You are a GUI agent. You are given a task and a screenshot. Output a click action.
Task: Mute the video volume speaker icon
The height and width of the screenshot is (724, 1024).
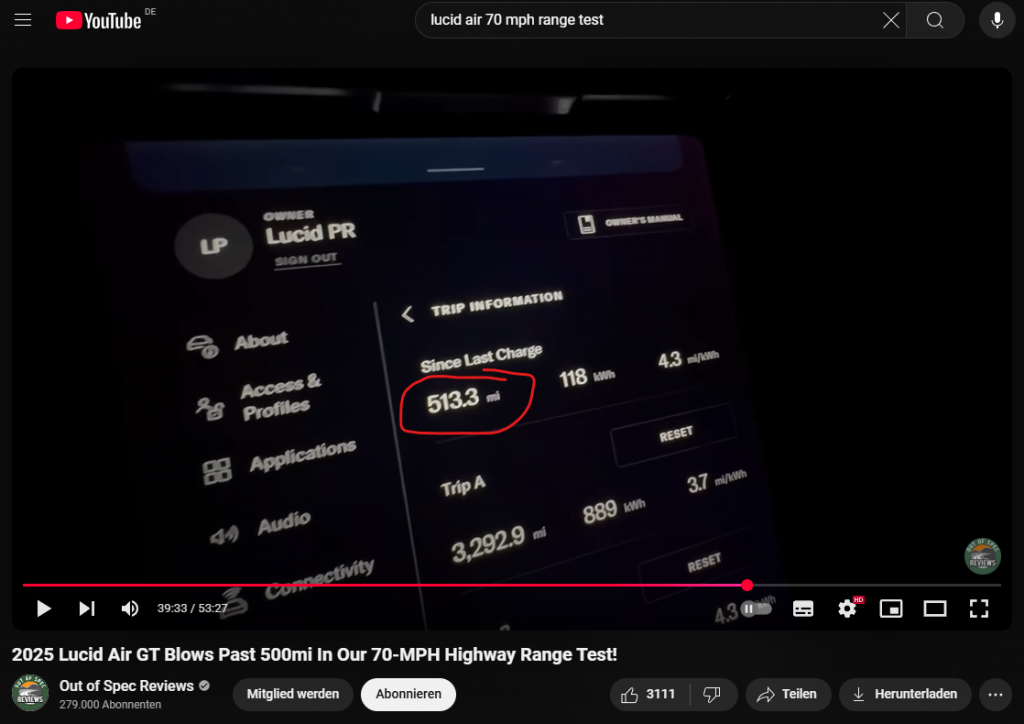tap(130, 608)
